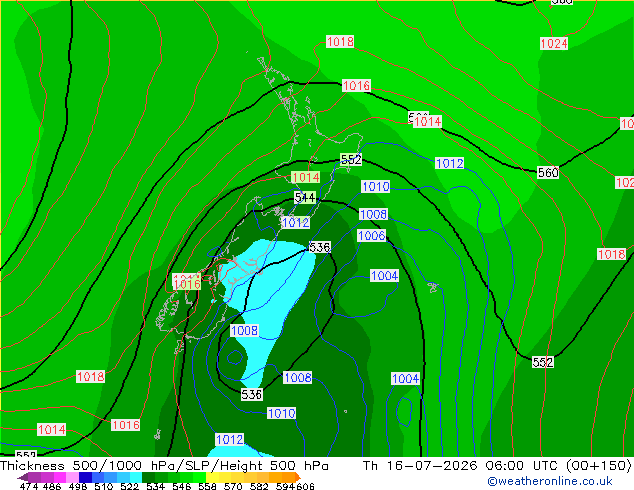The height and width of the screenshot is (490, 634).
Task: Select the light pink swatch in the legend
Action: click(x=72, y=477)
